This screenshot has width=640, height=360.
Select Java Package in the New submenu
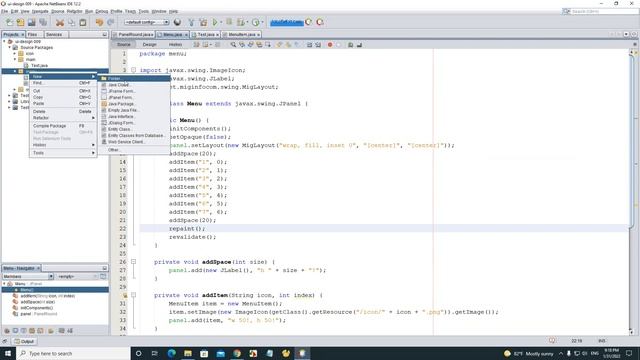[x=134, y=104]
